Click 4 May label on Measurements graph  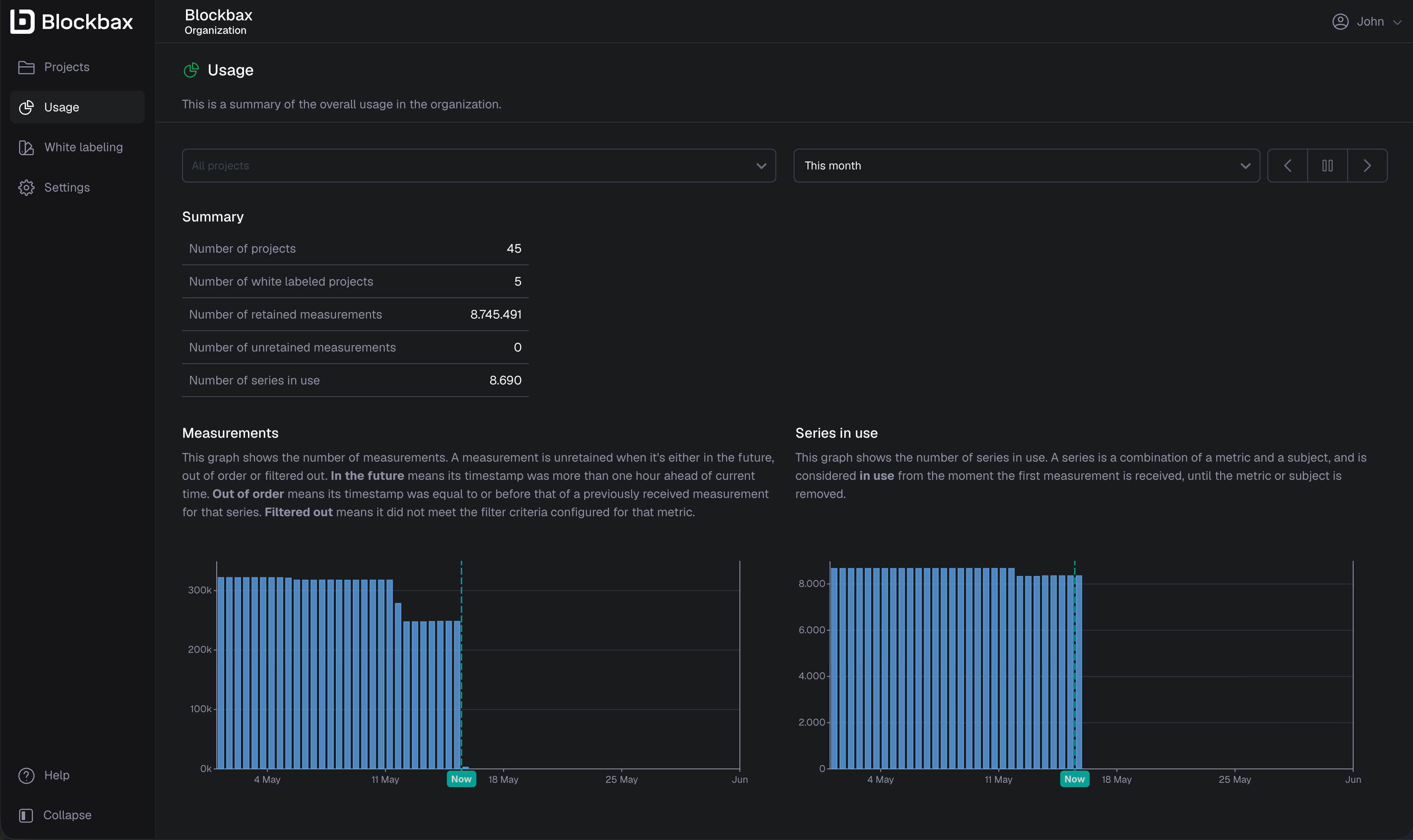[267, 779]
